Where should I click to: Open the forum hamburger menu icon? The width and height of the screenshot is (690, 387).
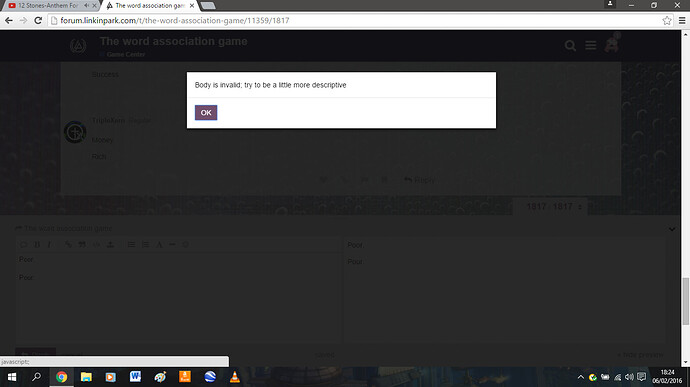(591, 45)
